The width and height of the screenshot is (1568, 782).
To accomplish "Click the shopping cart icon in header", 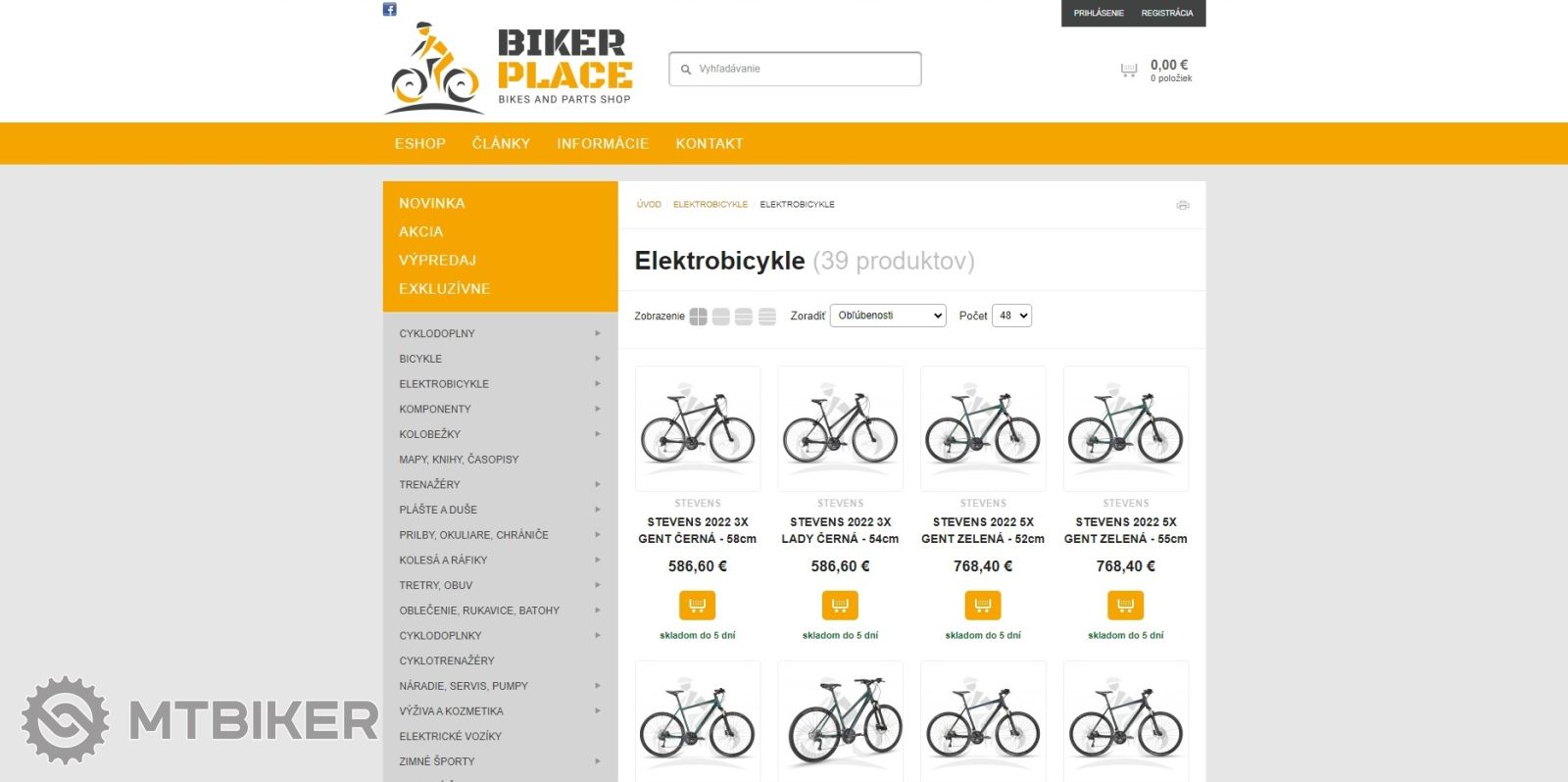I will (x=1129, y=70).
